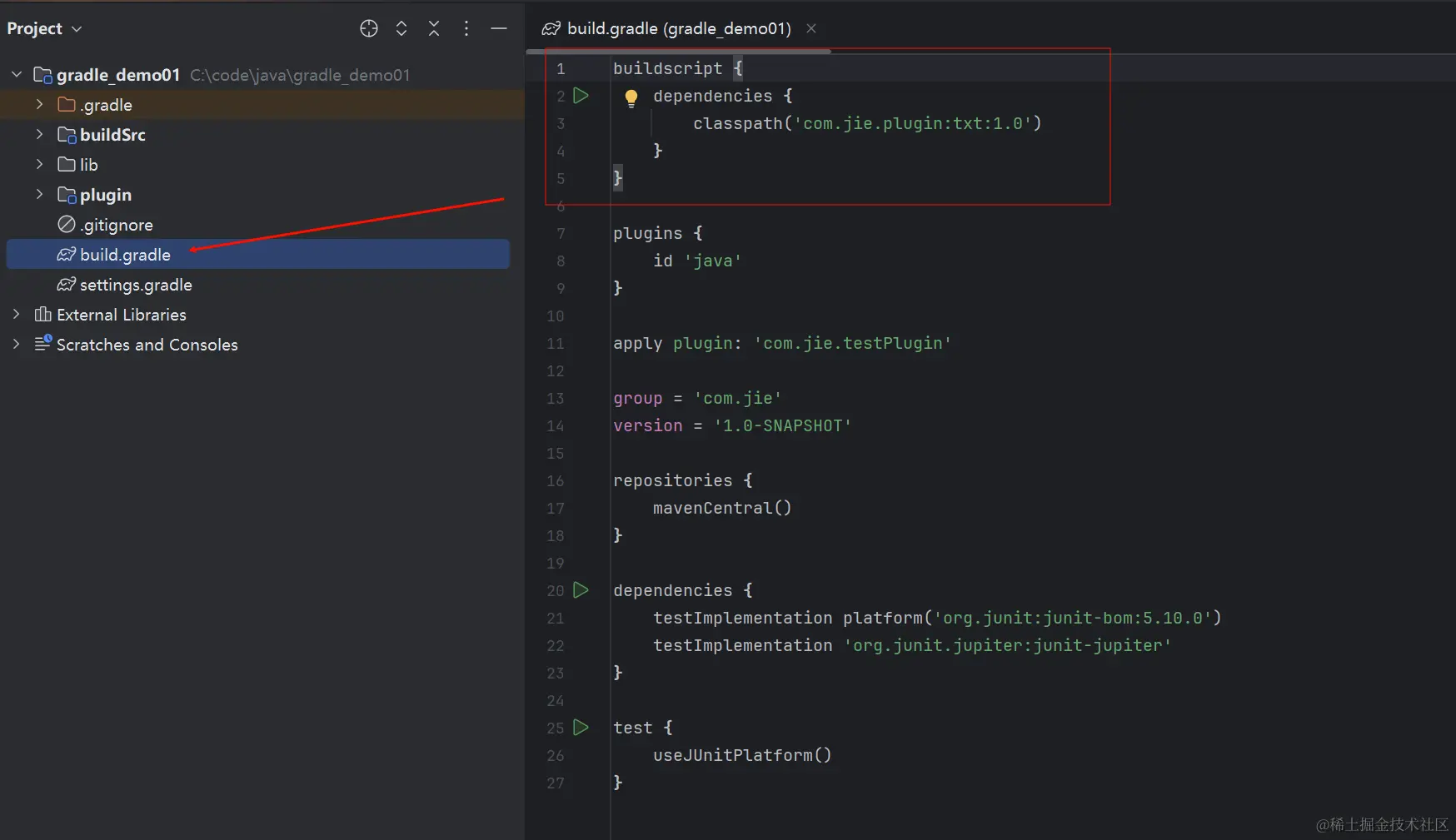The width and height of the screenshot is (1456, 840).
Task: Click the Gradle icon on the editor tab
Action: pos(551,28)
